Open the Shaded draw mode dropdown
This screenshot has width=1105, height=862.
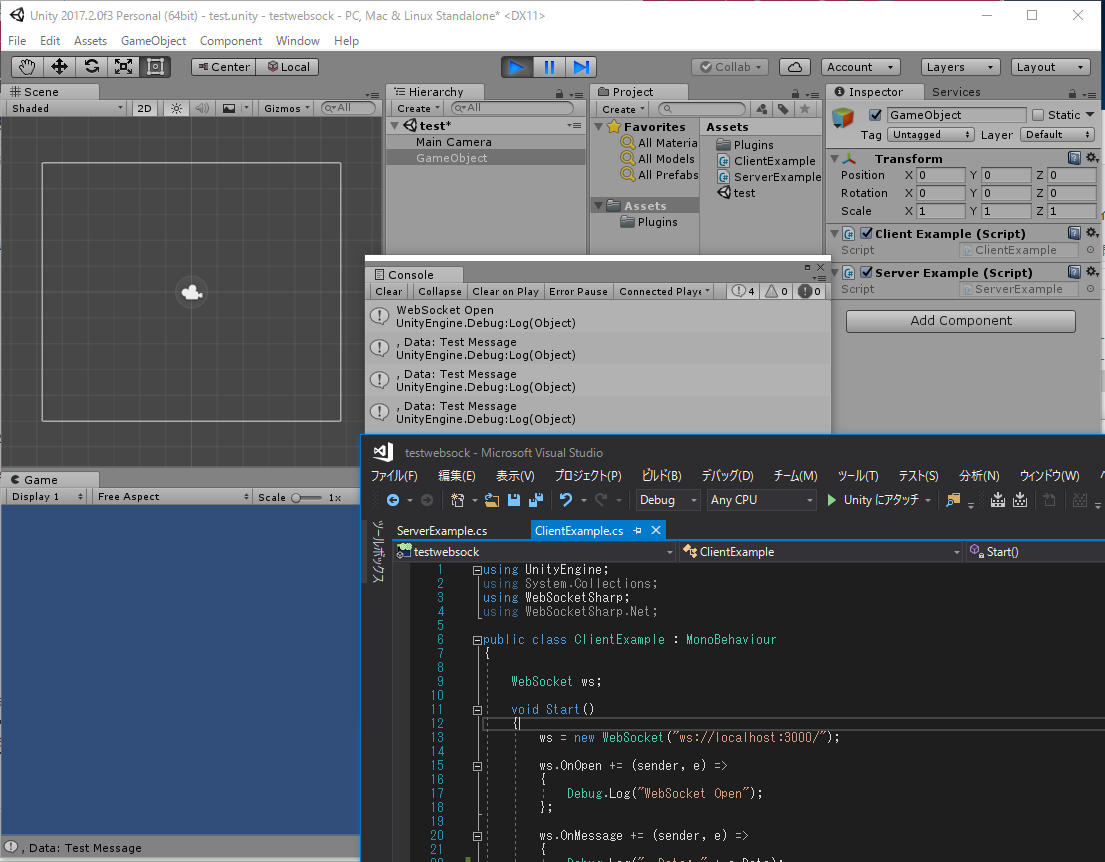pos(65,108)
